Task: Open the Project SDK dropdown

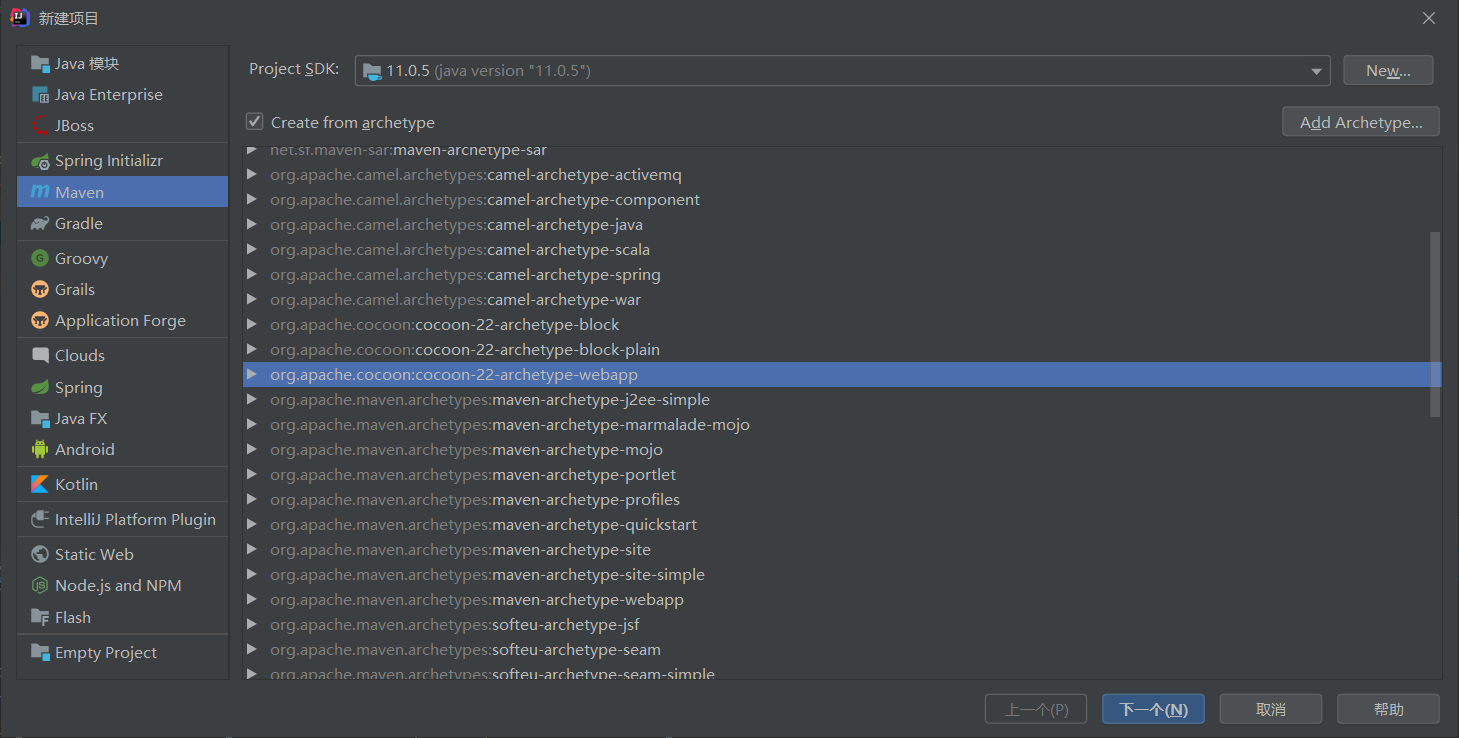Action: [x=843, y=71]
